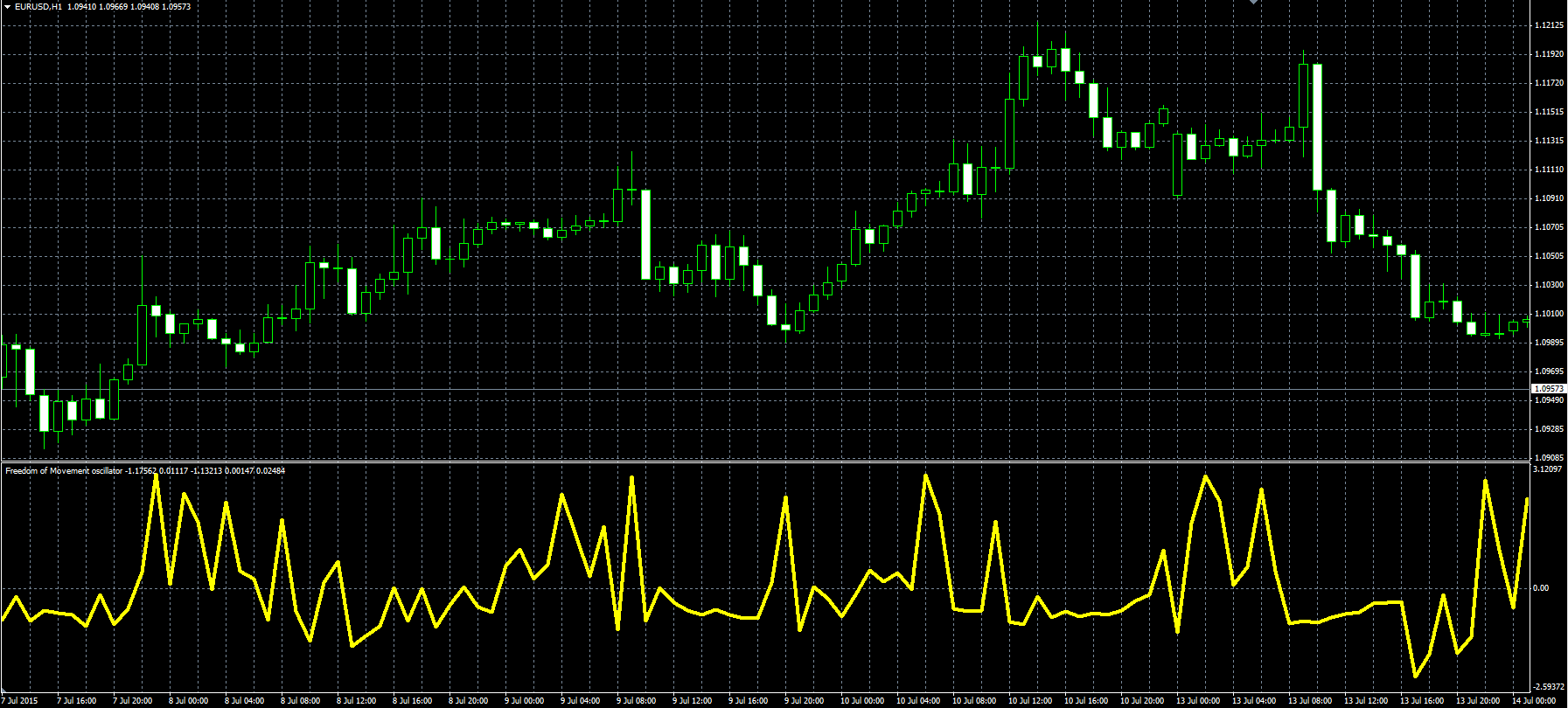The image size is (1568, 708).
Task: Click the chart shift triangle marker at top
Action: tap(1252, 3)
